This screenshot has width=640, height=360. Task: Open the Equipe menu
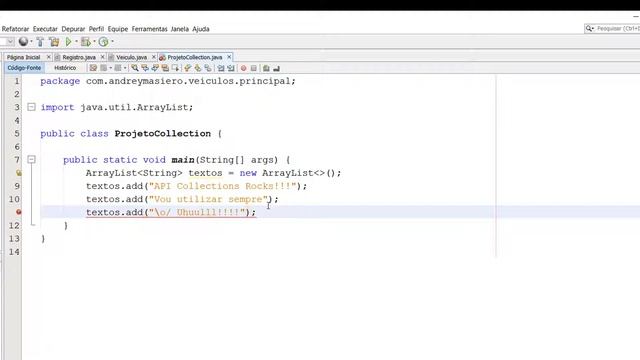pyautogui.click(x=118, y=29)
